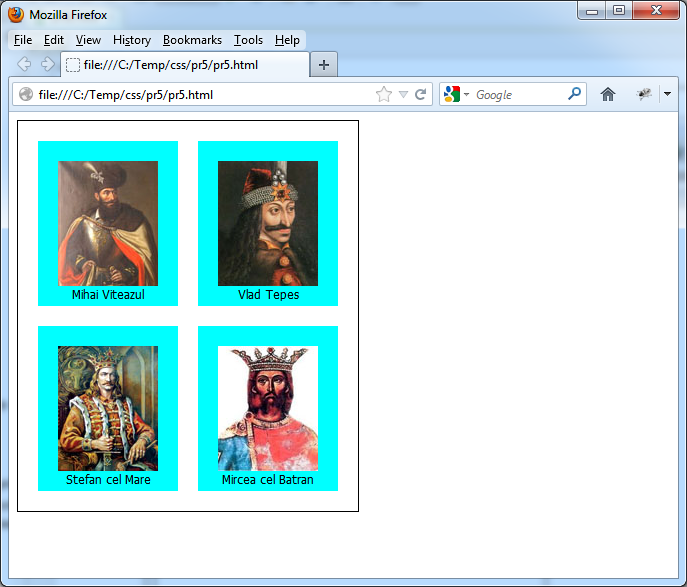This screenshot has width=687, height=587.
Task: Open the Help menu
Action: tap(287, 40)
